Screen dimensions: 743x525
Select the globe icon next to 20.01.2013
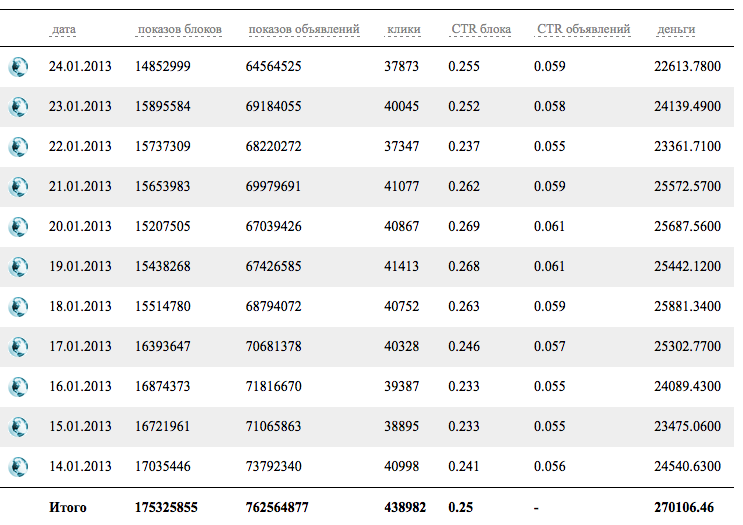coord(18,227)
